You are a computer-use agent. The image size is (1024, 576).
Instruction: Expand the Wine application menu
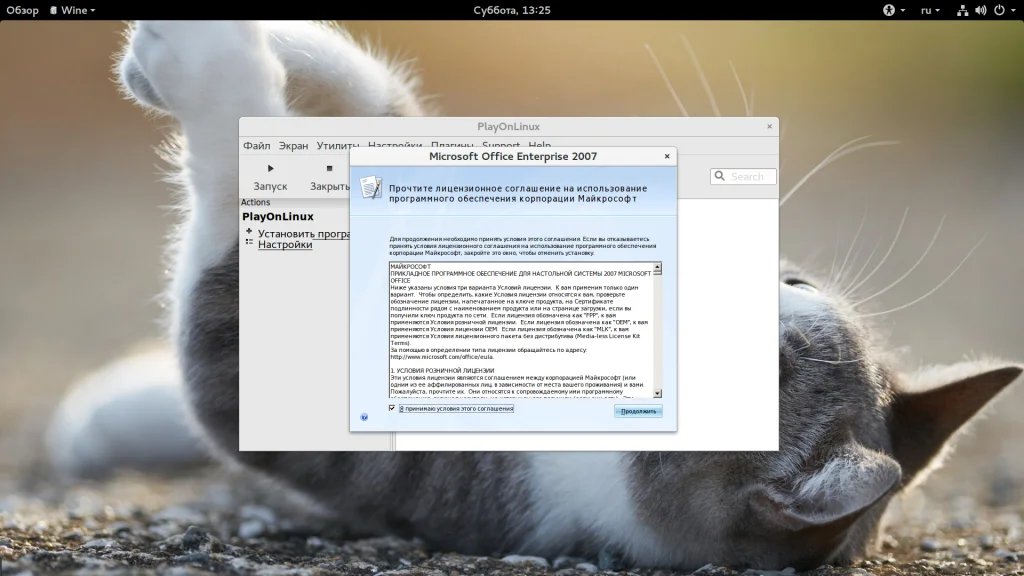(x=78, y=10)
